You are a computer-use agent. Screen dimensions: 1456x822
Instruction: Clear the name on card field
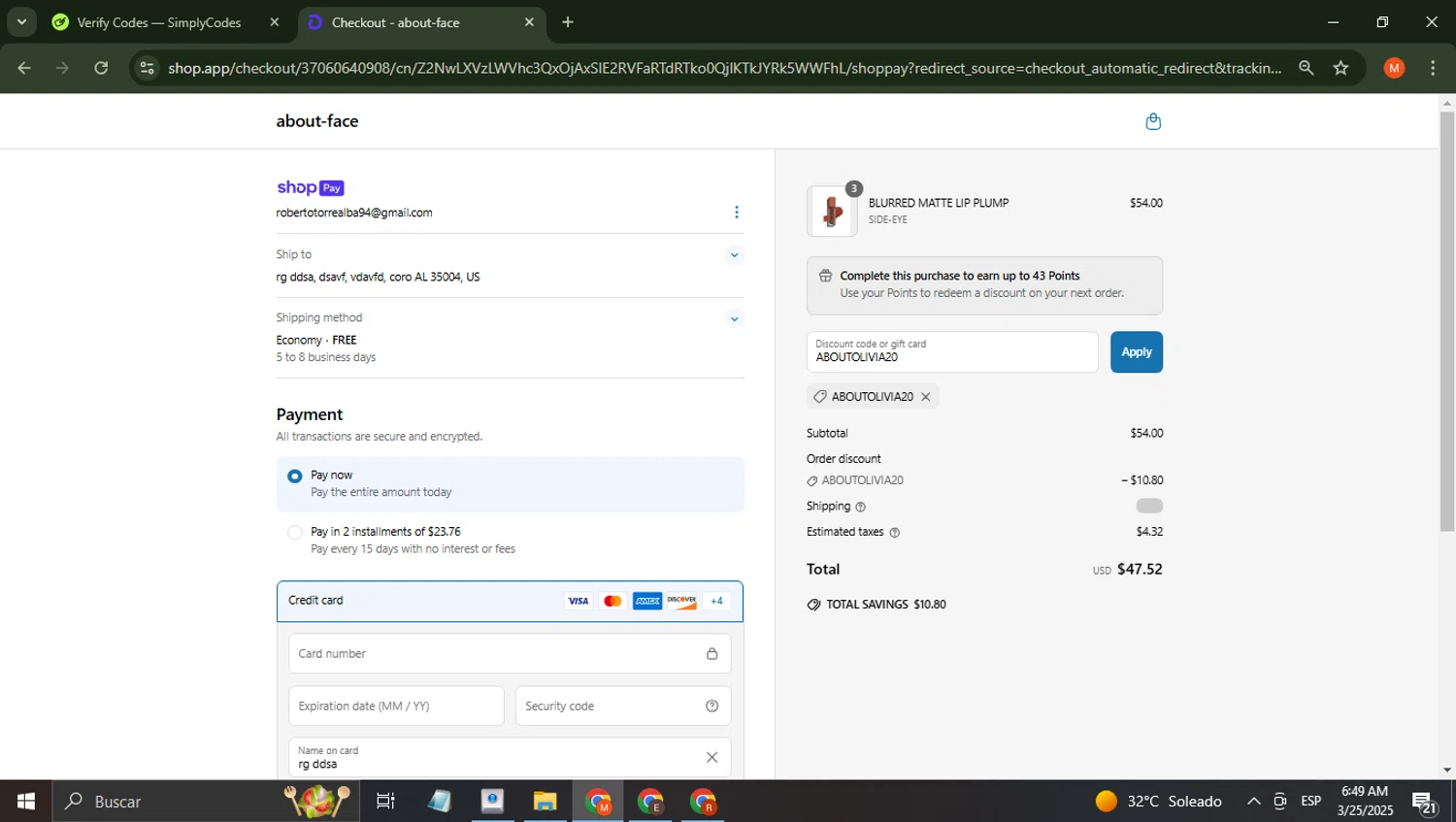(711, 758)
